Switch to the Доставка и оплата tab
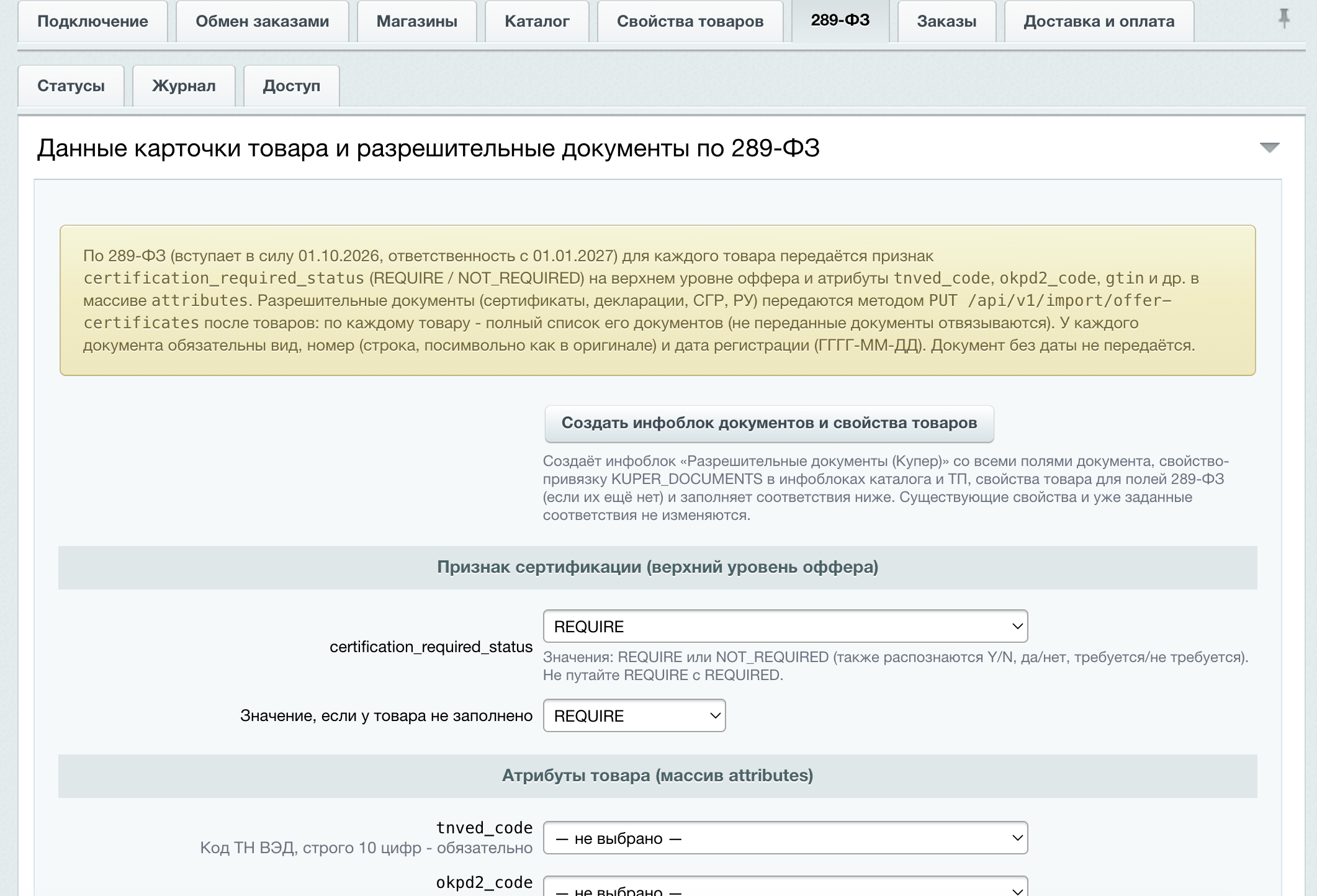1317x896 pixels. [x=1099, y=21]
